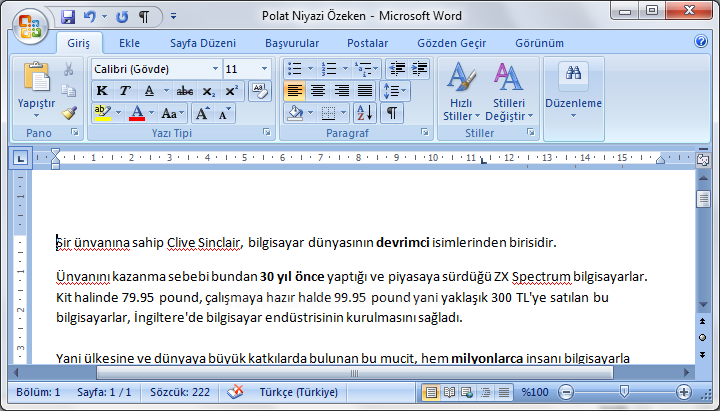Align text left
This screenshot has width=720, height=411.
point(294,91)
